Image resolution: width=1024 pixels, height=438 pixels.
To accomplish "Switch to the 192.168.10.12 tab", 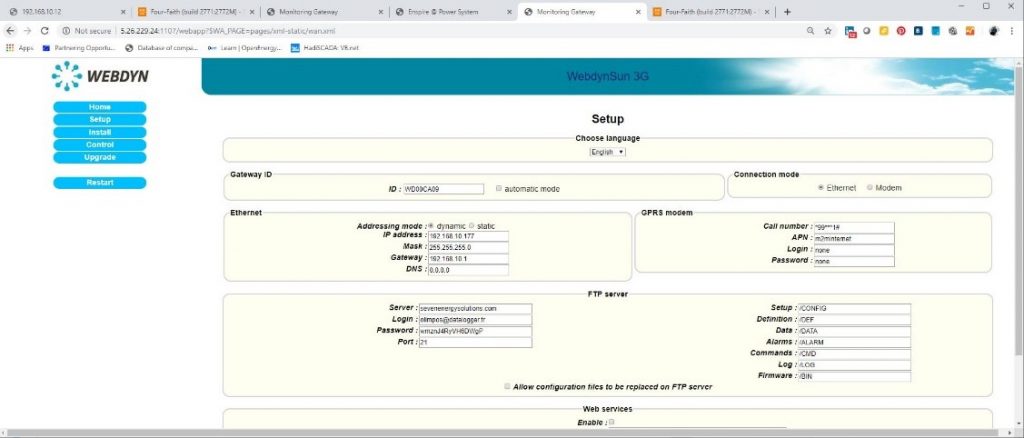I will [x=65, y=12].
